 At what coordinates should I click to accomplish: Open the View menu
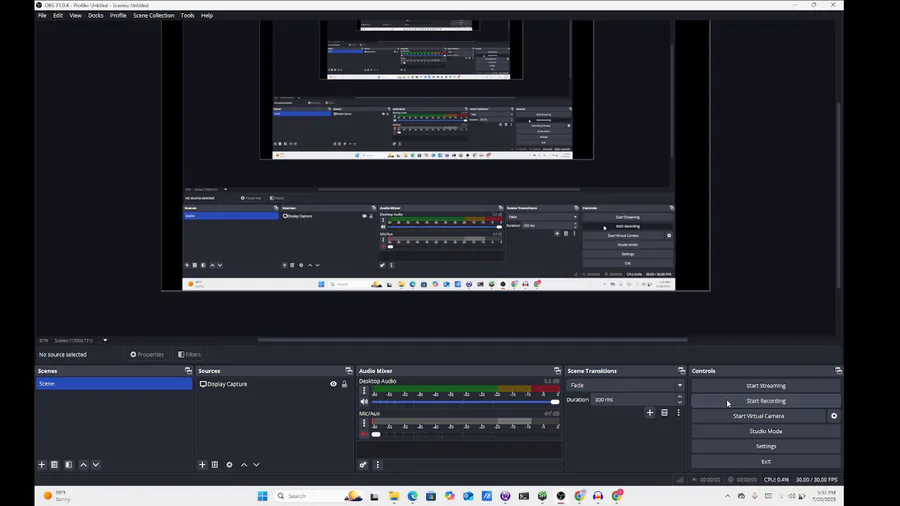click(75, 15)
